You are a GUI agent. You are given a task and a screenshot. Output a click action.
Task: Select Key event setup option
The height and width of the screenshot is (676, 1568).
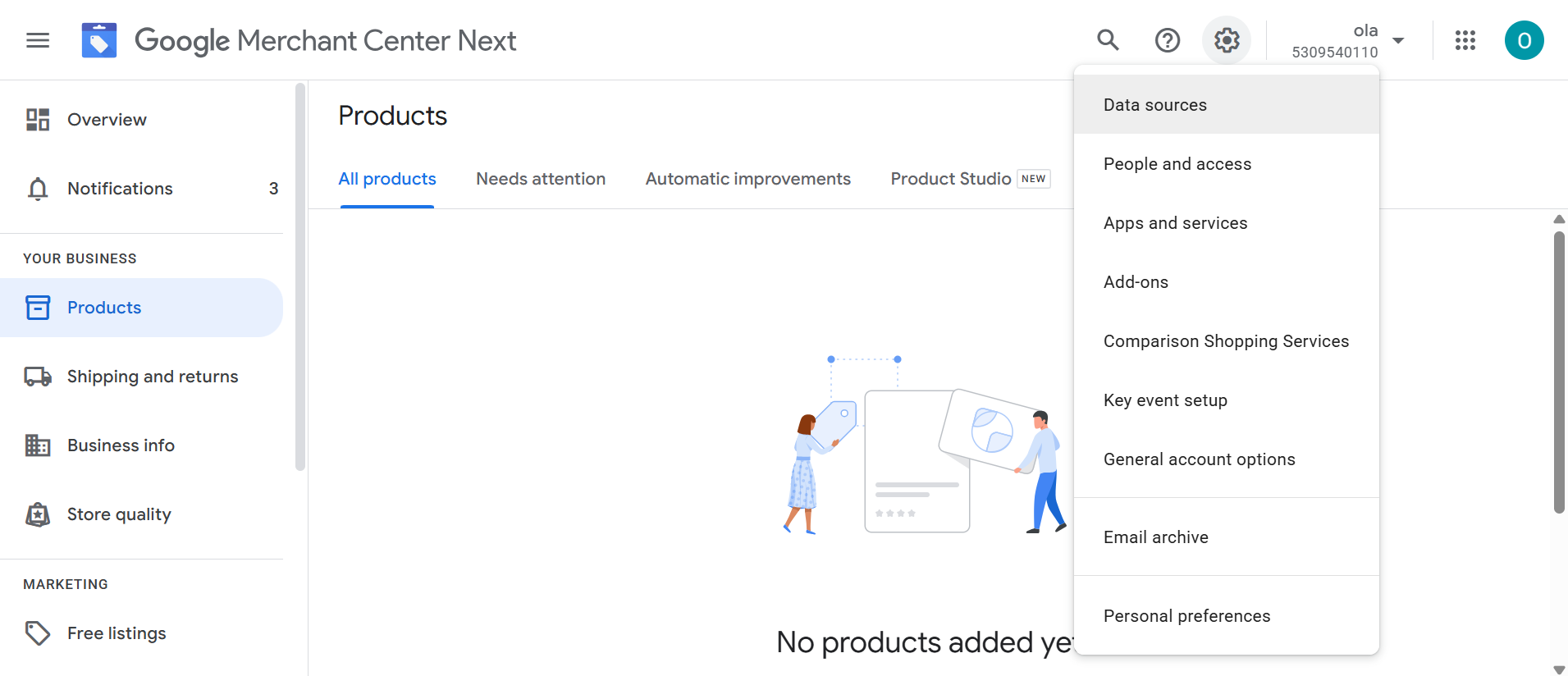click(x=1227, y=400)
